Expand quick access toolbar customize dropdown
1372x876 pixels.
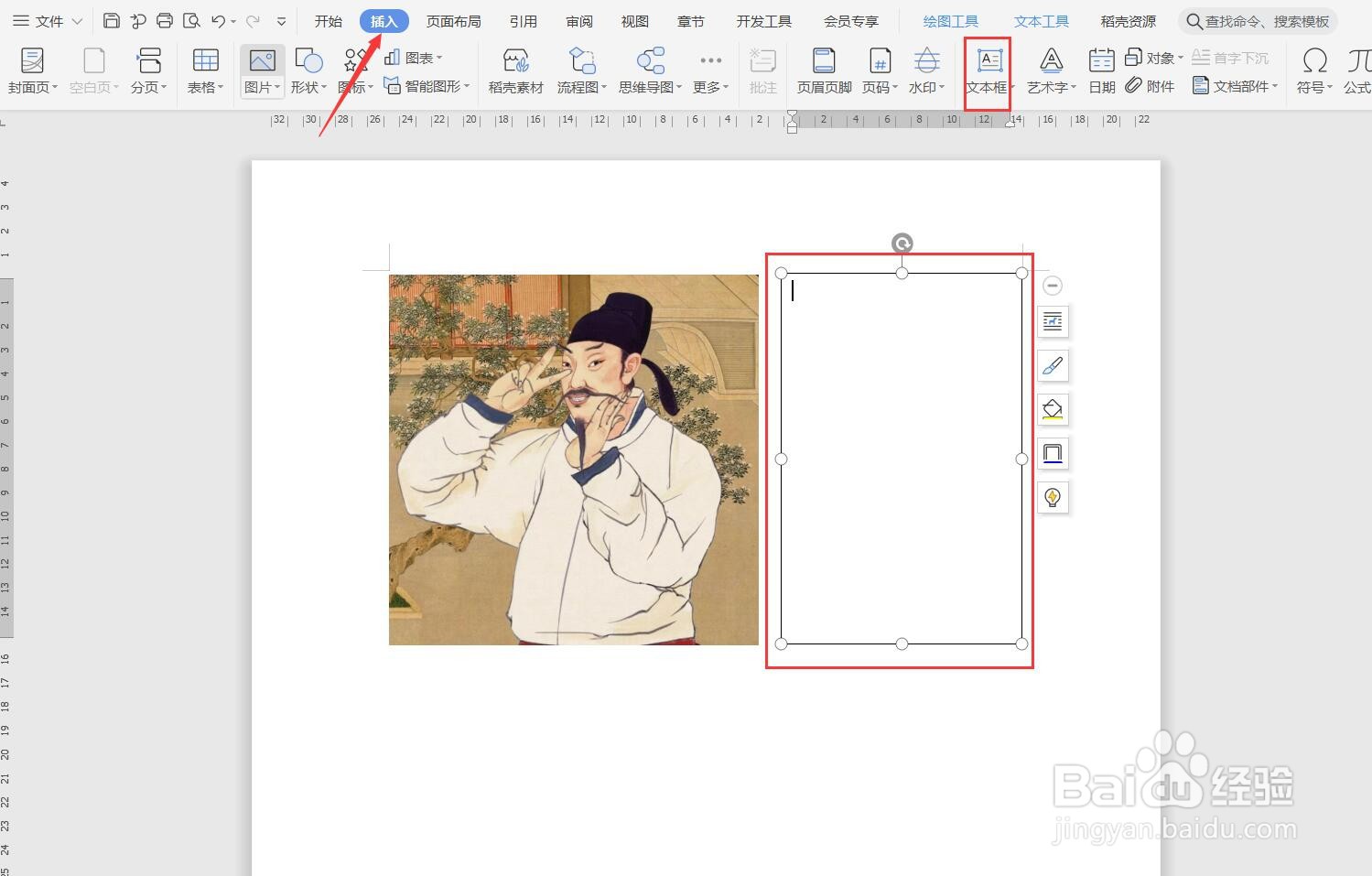[x=281, y=21]
